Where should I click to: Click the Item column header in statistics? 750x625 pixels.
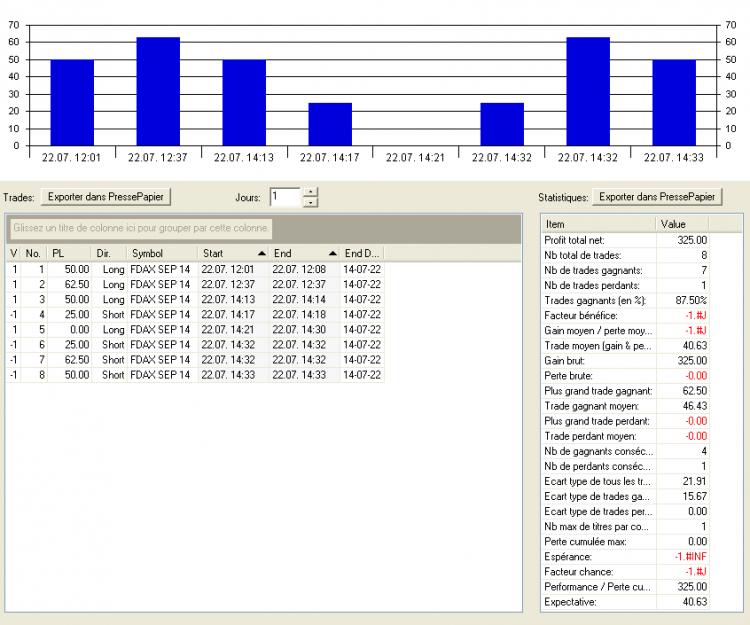click(x=598, y=224)
